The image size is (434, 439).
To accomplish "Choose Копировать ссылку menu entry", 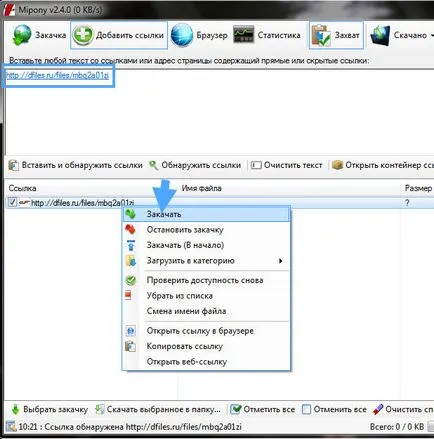I will click(x=206, y=346).
